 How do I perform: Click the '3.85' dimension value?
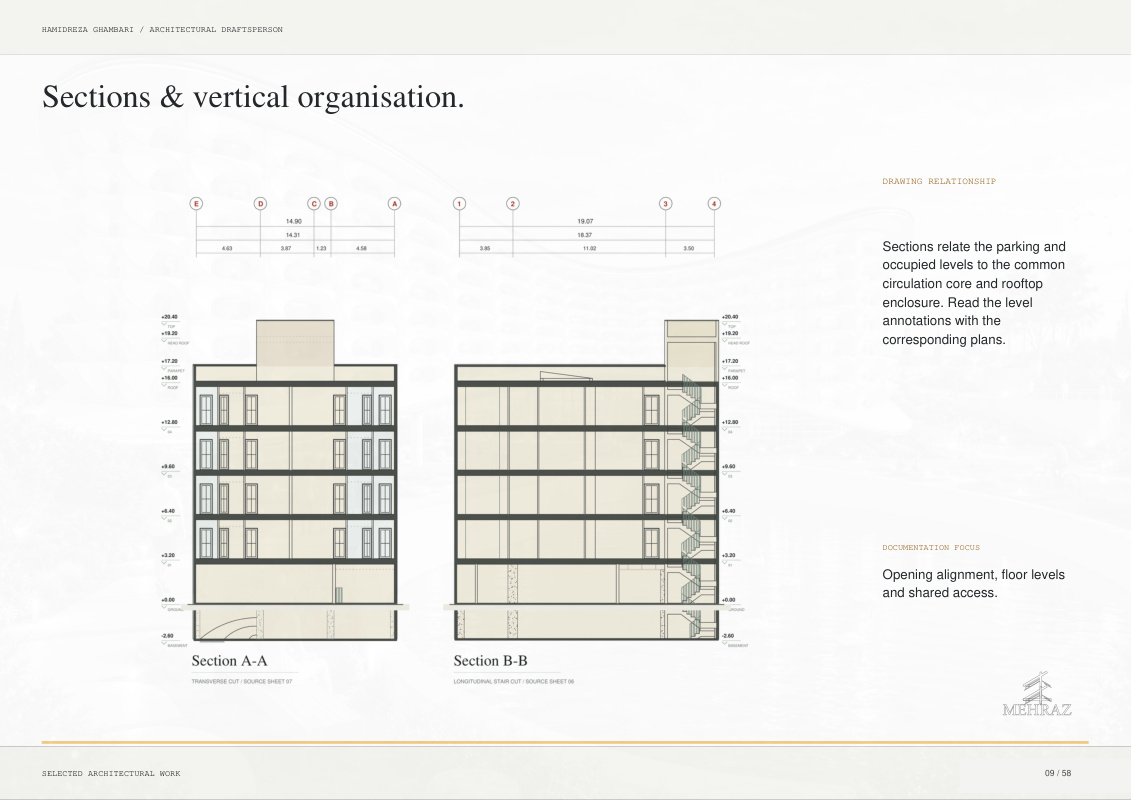[485, 248]
